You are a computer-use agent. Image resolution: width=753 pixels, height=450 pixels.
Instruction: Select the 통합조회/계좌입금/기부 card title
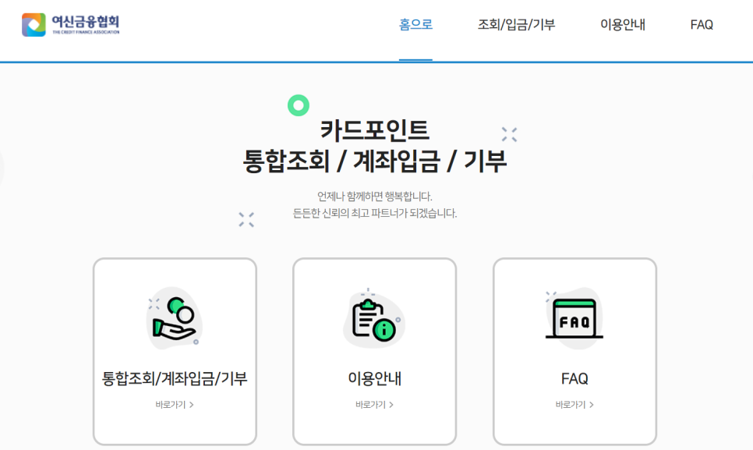click(174, 378)
